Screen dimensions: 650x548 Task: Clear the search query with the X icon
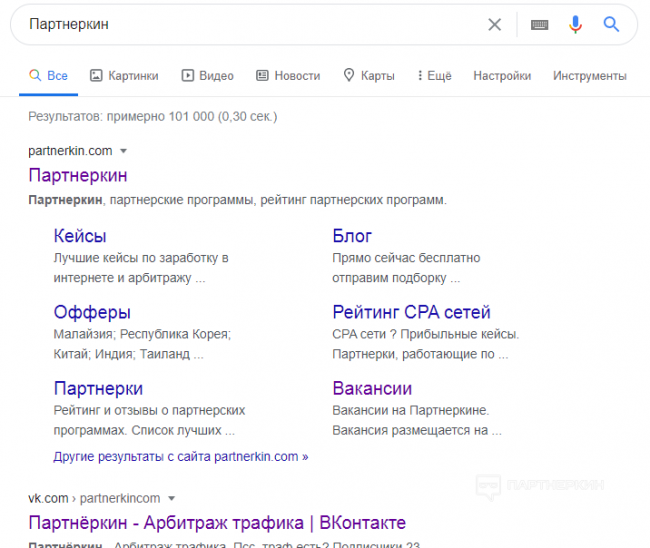click(494, 25)
